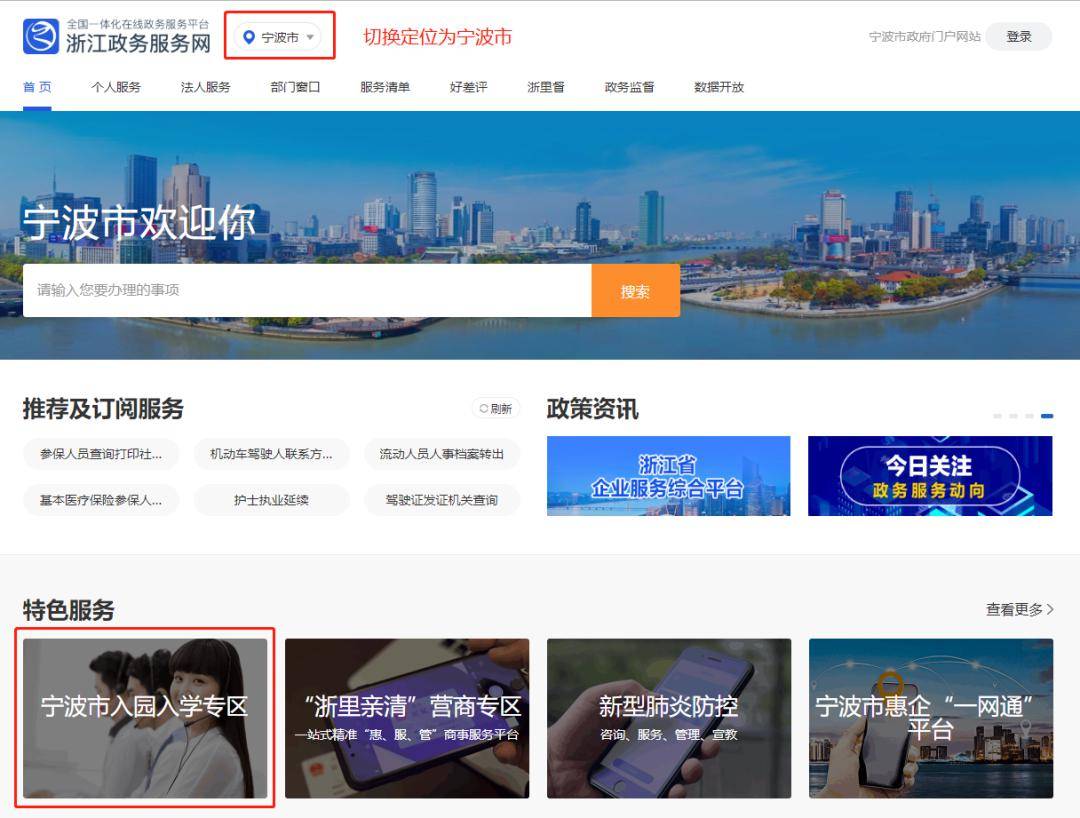
Task: Select 参保人员查询打印社... service tag
Action: click(101, 454)
